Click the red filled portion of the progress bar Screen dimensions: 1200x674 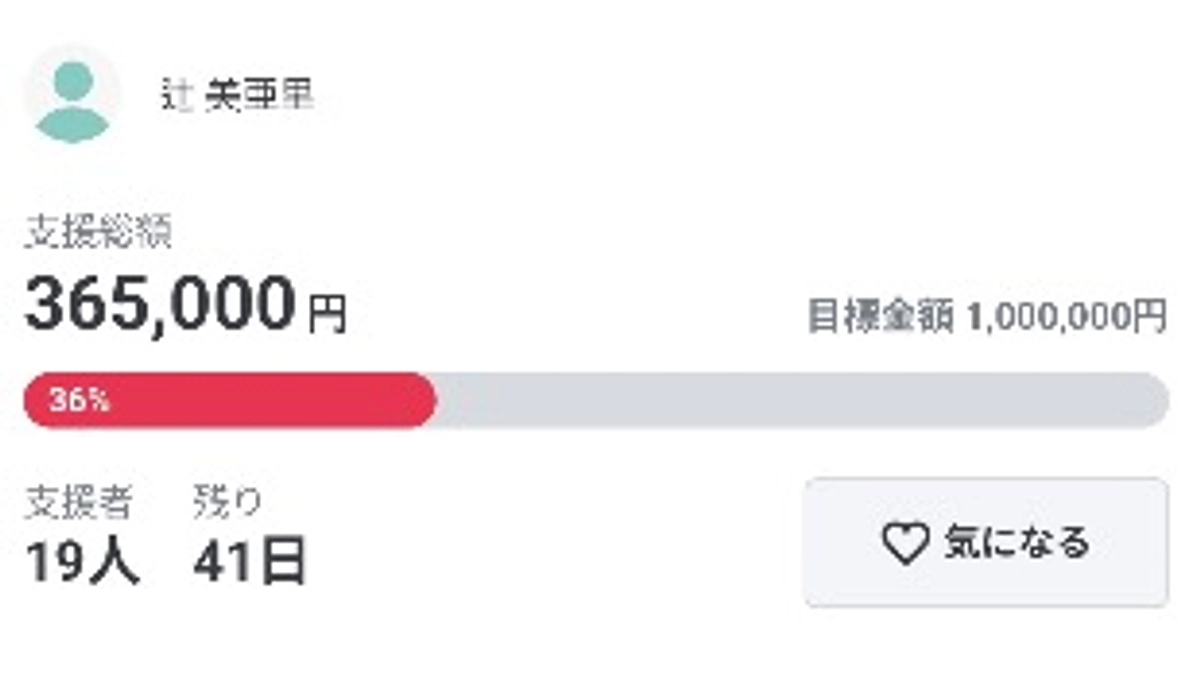click(x=230, y=398)
